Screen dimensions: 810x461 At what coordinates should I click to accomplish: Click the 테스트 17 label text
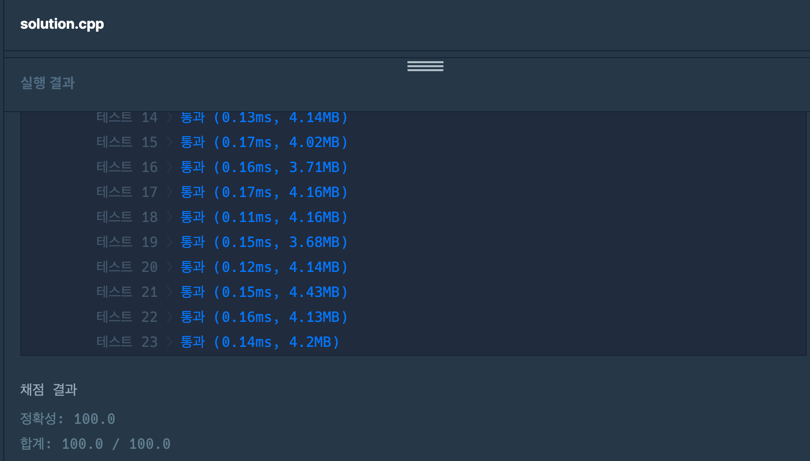click(127, 193)
